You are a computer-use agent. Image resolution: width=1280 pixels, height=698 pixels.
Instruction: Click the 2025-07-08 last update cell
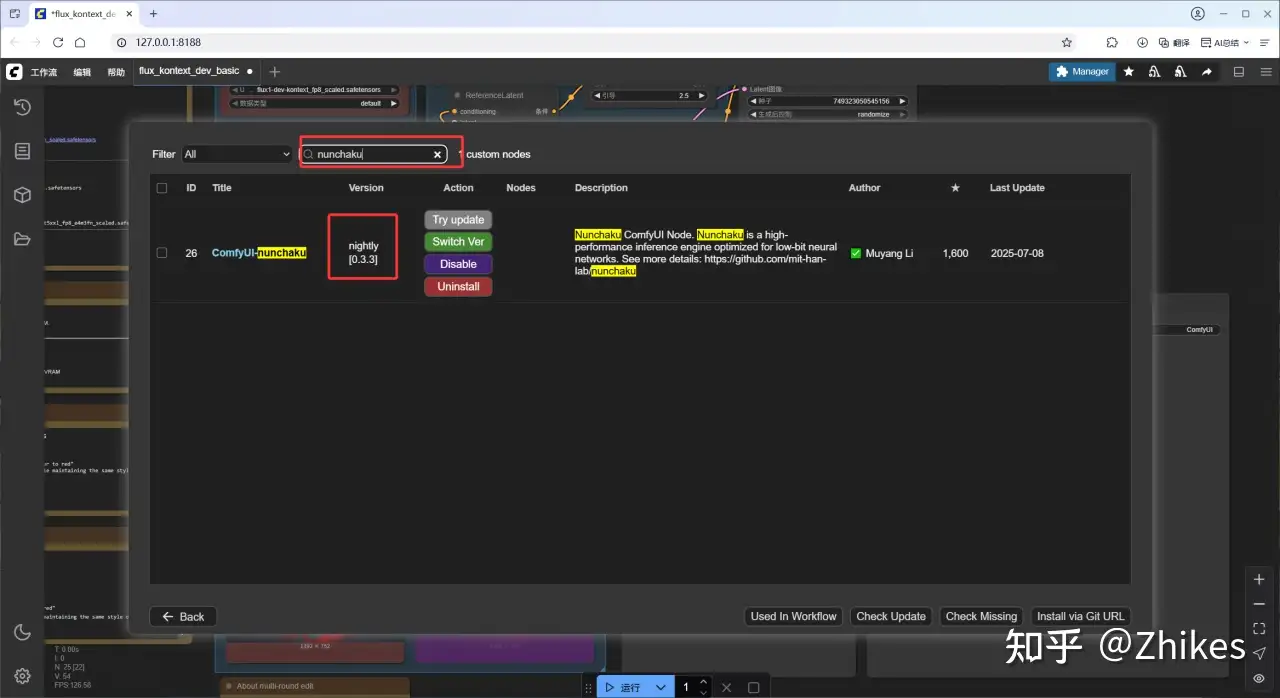point(1017,253)
